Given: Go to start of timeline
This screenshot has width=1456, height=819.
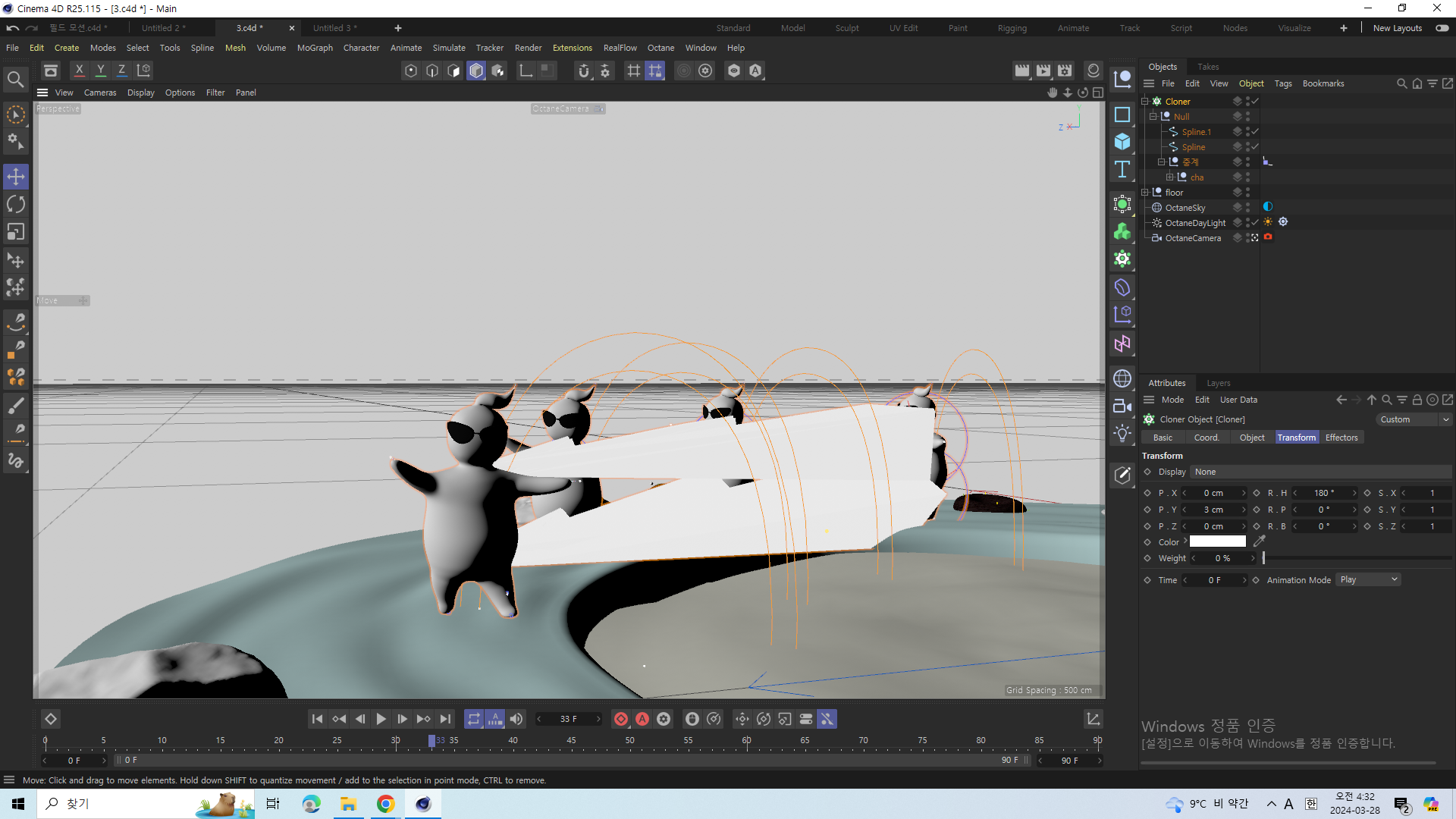Looking at the screenshot, I should (318, 719).
